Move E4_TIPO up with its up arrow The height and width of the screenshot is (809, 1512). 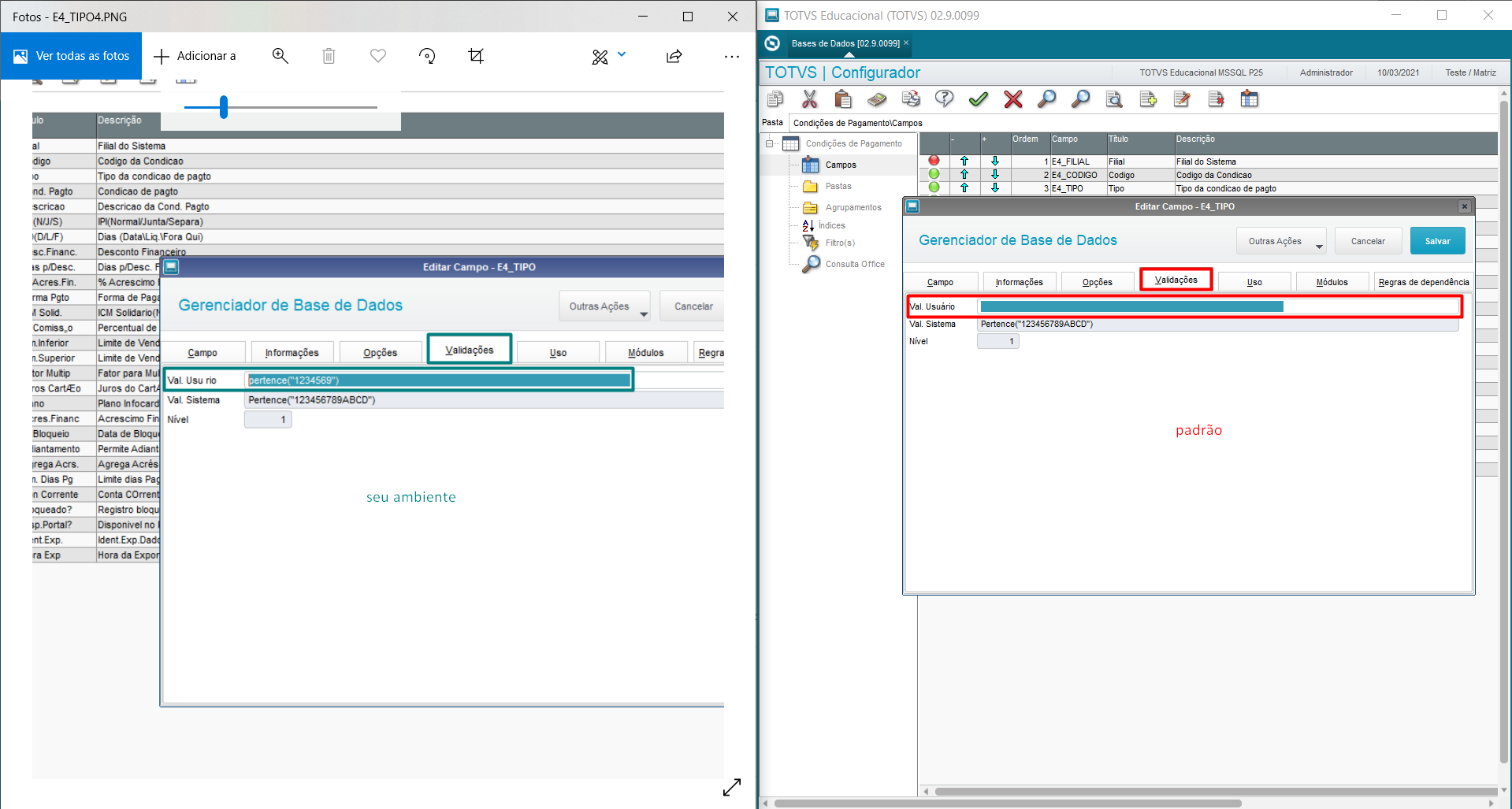(964, 187)
